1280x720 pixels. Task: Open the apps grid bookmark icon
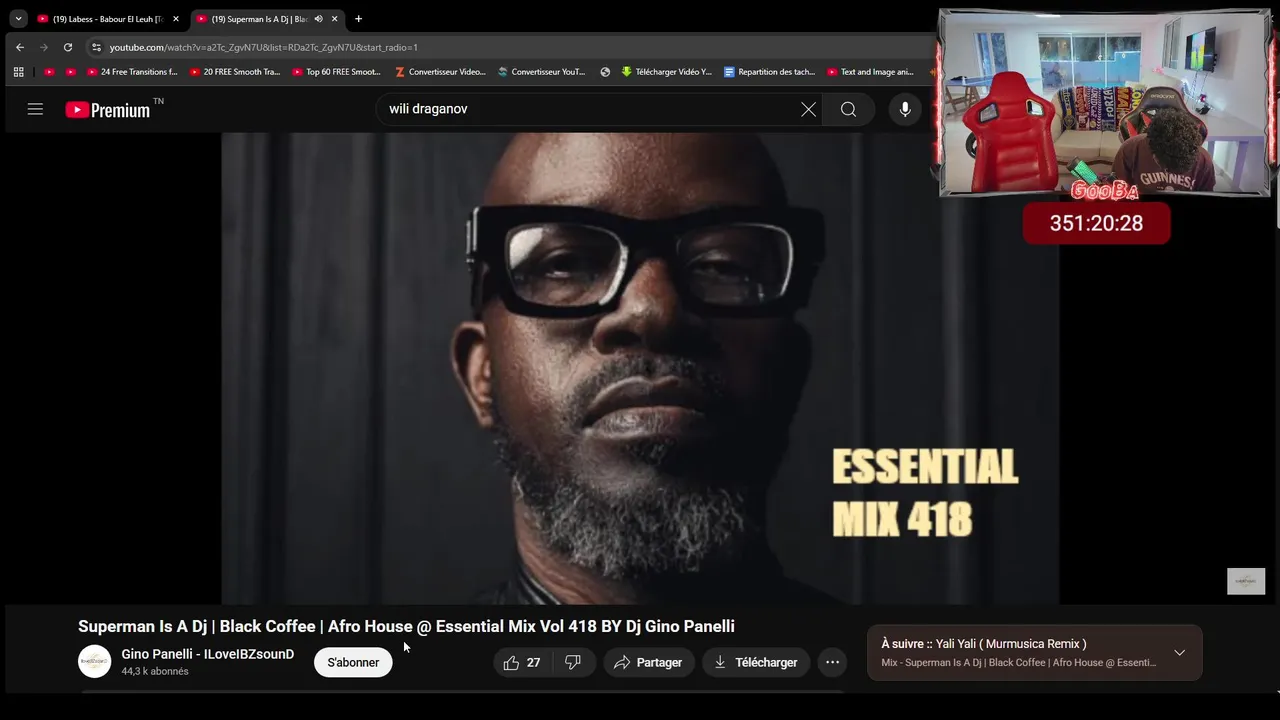[18, 72]
